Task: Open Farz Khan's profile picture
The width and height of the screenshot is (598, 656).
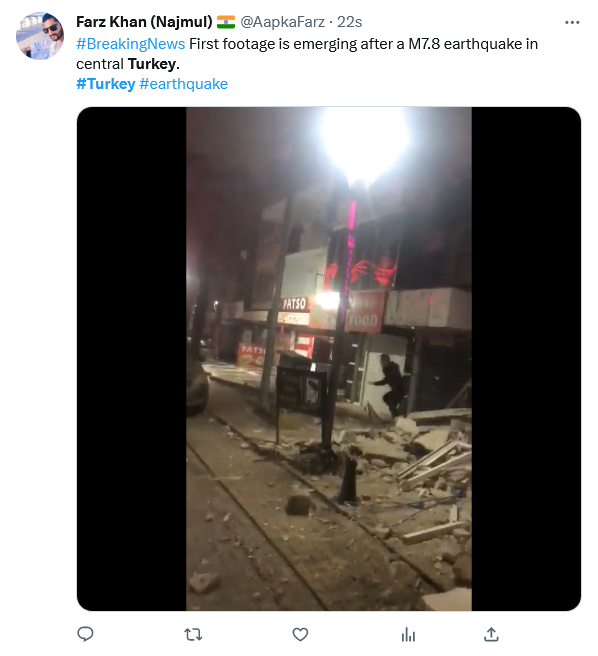Action: click(x=40, y=36)
